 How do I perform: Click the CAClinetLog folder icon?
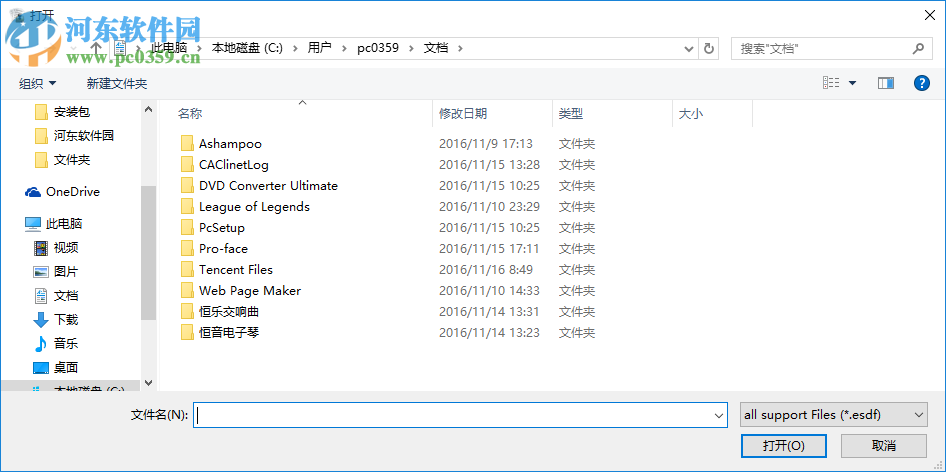coord(187,165)
